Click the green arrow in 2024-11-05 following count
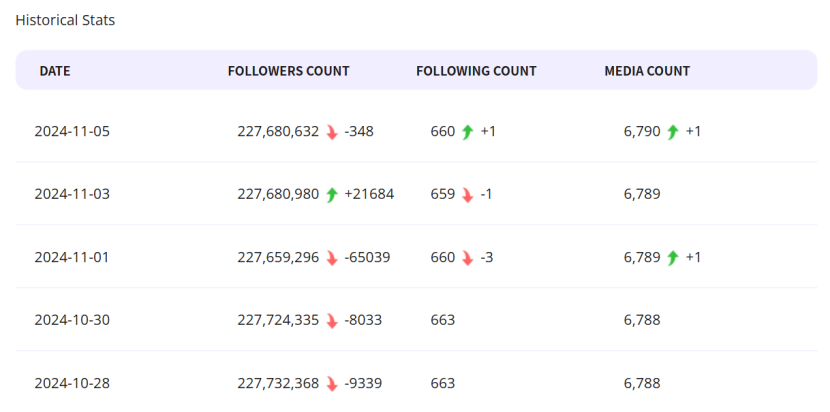830x412 pixels. [467, 132]
